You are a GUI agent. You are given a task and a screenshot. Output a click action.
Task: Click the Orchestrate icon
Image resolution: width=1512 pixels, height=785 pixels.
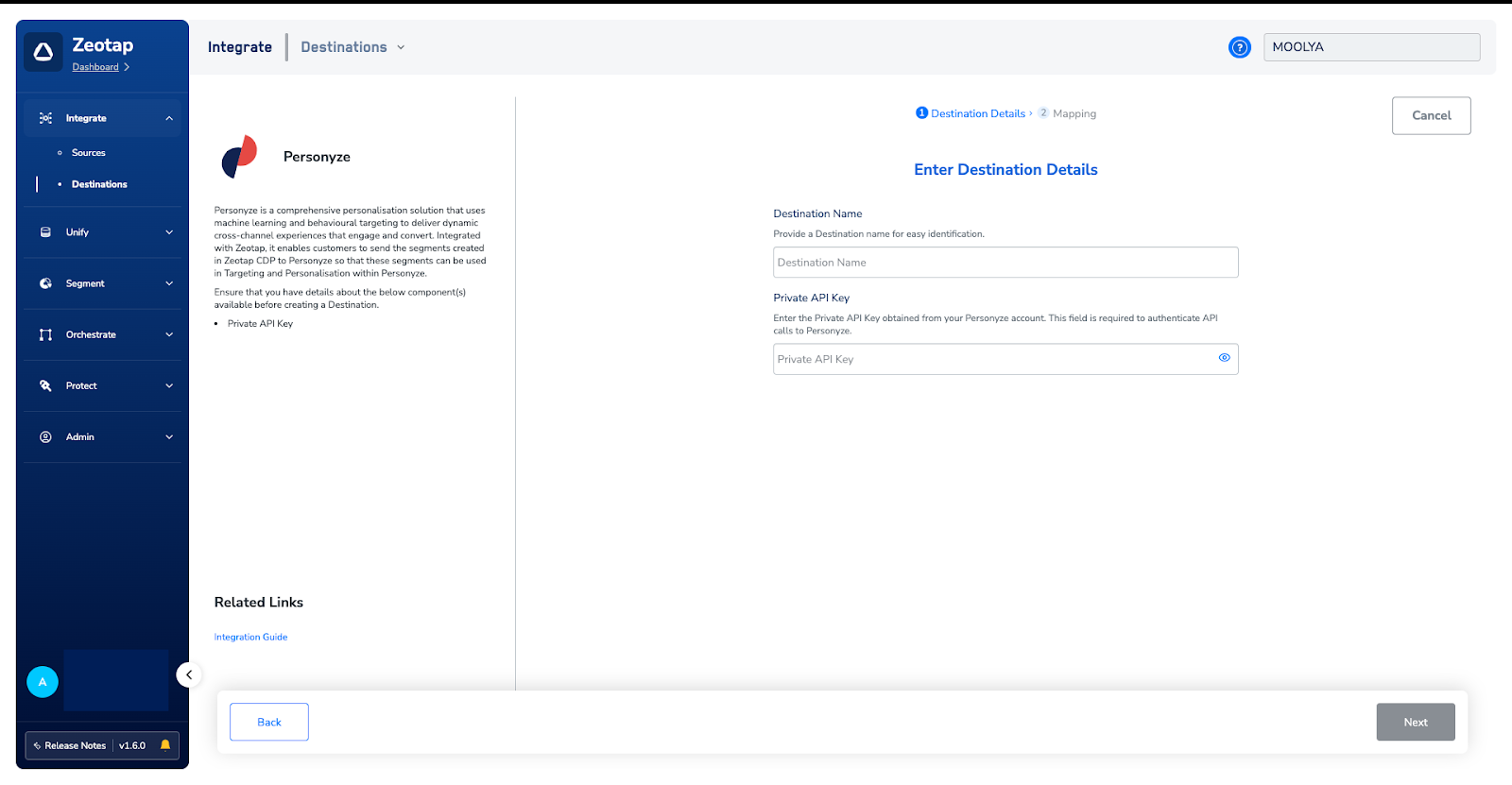pos(45,334)
